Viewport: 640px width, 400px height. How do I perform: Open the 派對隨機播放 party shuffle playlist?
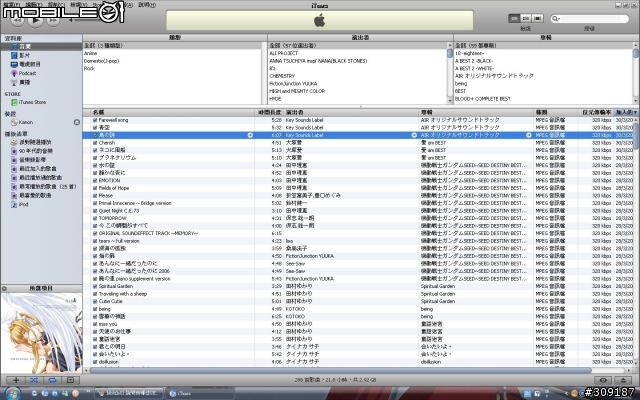(35, 142)
